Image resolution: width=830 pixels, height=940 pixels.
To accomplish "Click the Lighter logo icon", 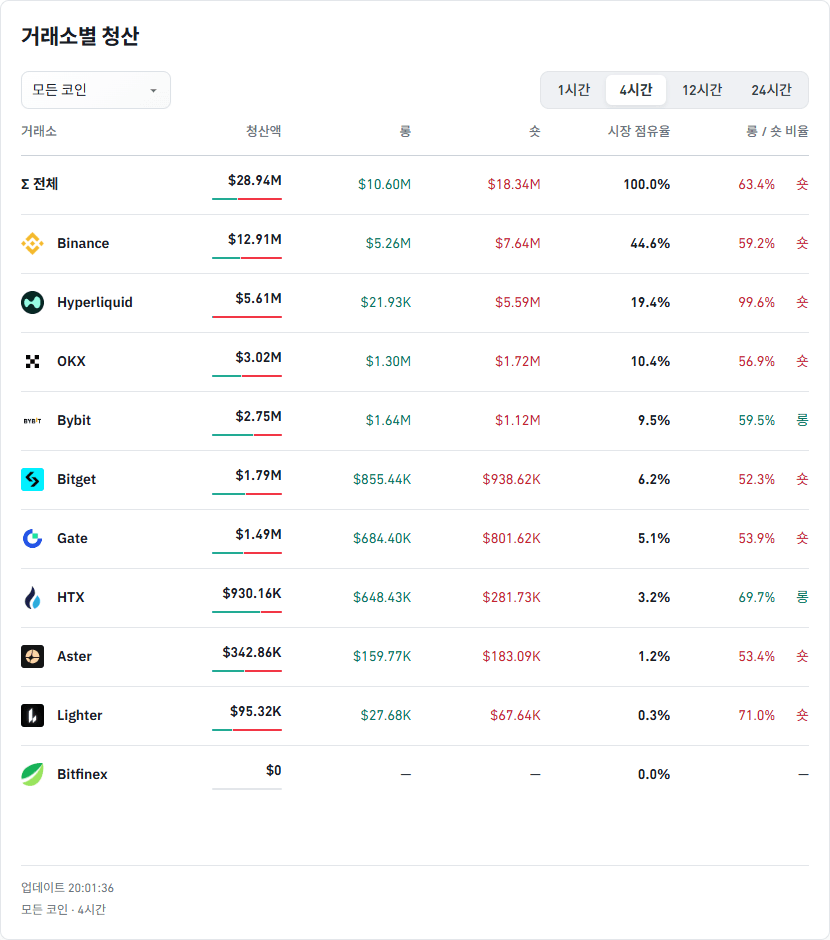I will (x=32, y=715).
